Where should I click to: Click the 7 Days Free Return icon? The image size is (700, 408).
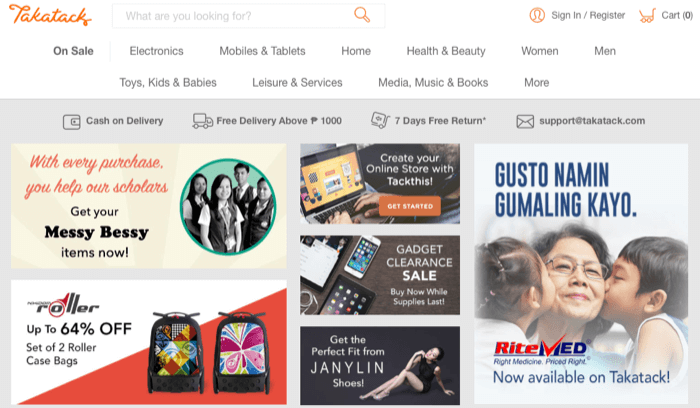pos(380,120)
